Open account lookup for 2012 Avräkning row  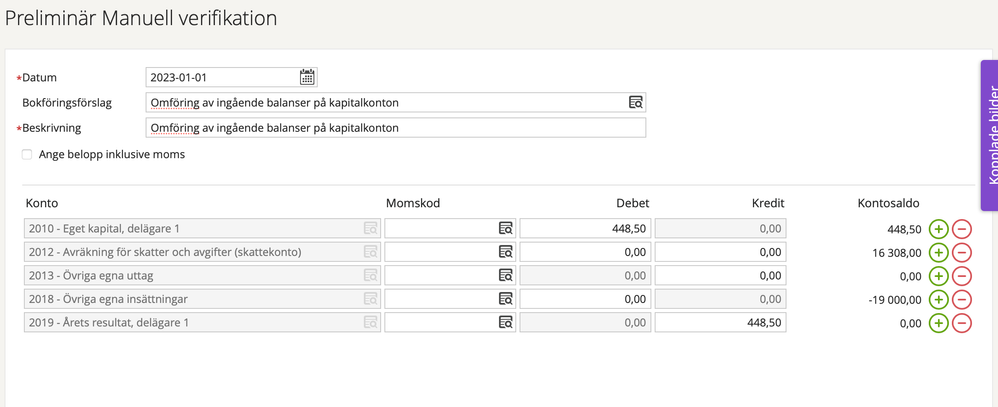pos(370,252)
